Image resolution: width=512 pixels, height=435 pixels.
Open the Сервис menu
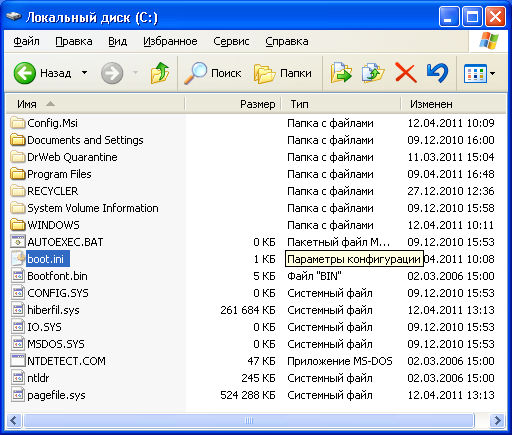click(231, 41)
